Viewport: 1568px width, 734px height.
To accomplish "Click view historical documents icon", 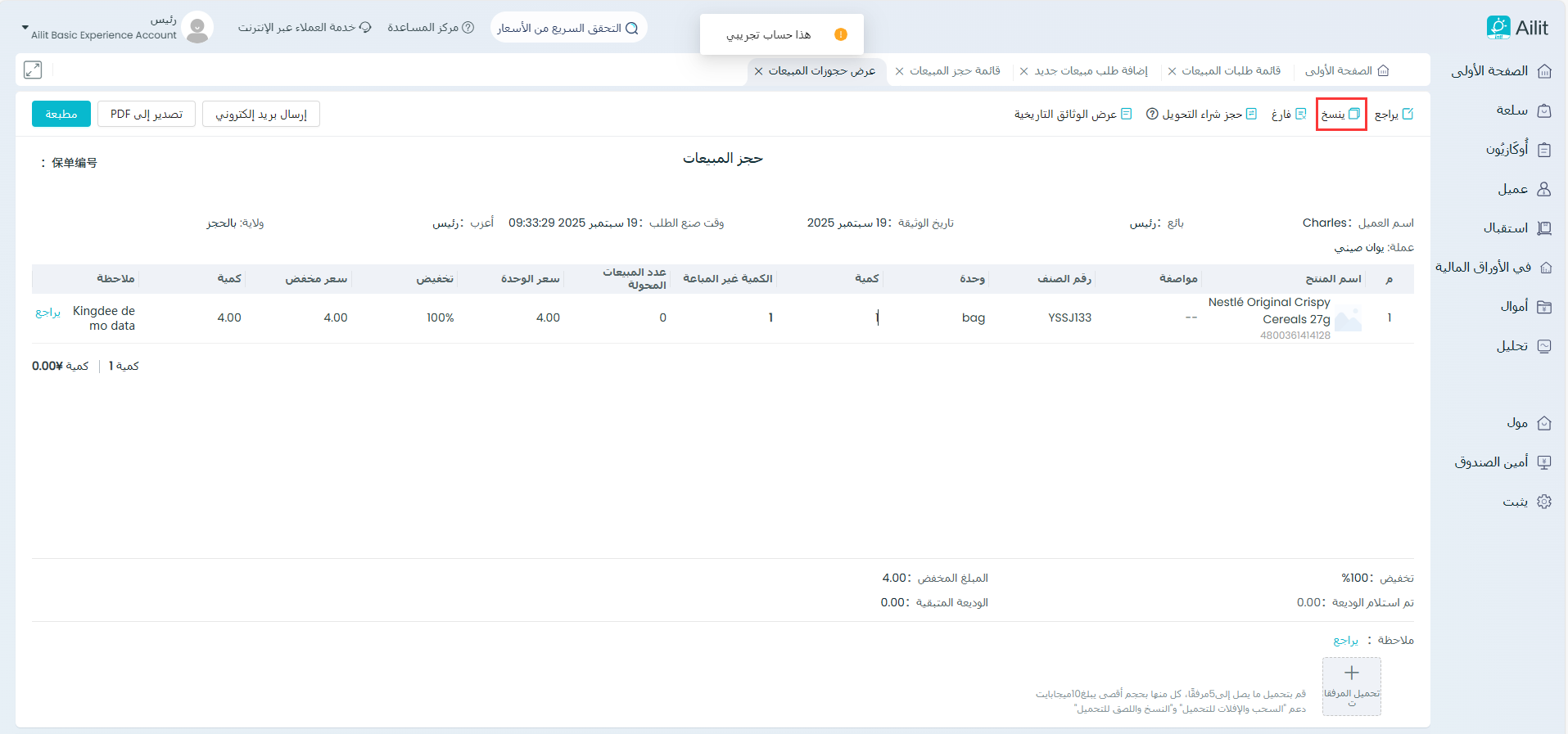I will (x=1126, y=114).
